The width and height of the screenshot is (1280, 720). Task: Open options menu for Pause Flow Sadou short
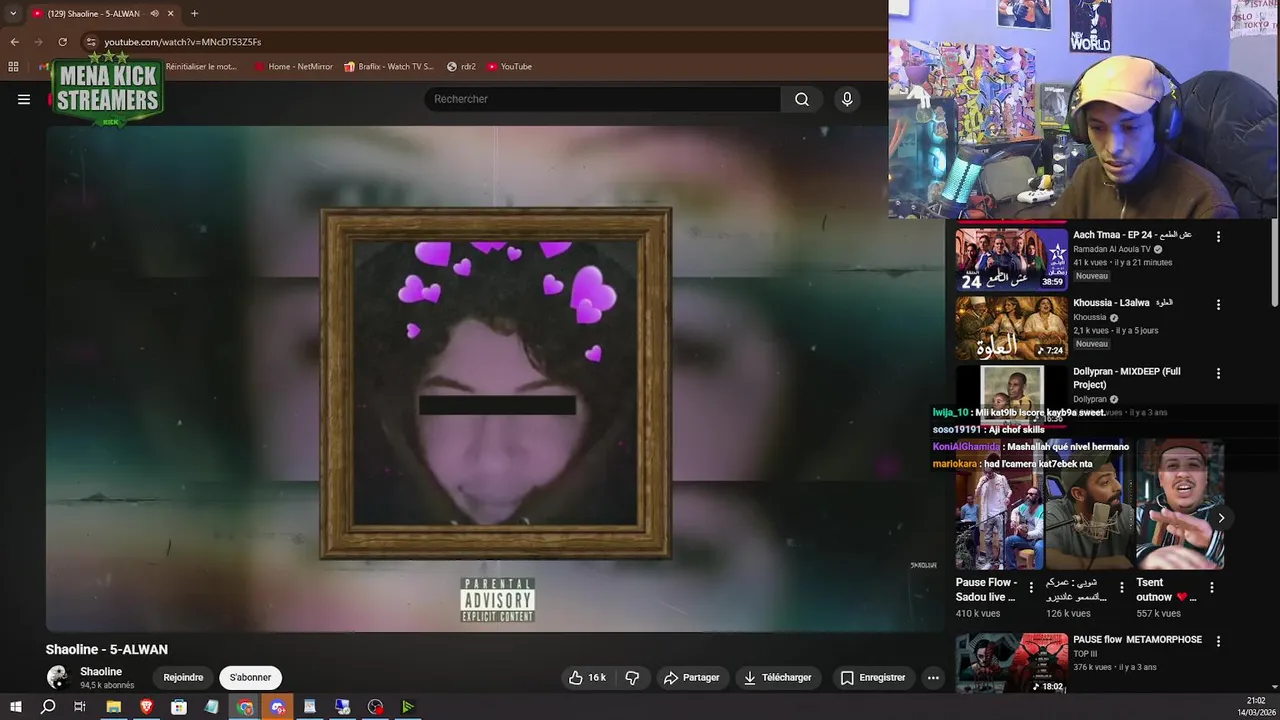[x=1031, y=588]
